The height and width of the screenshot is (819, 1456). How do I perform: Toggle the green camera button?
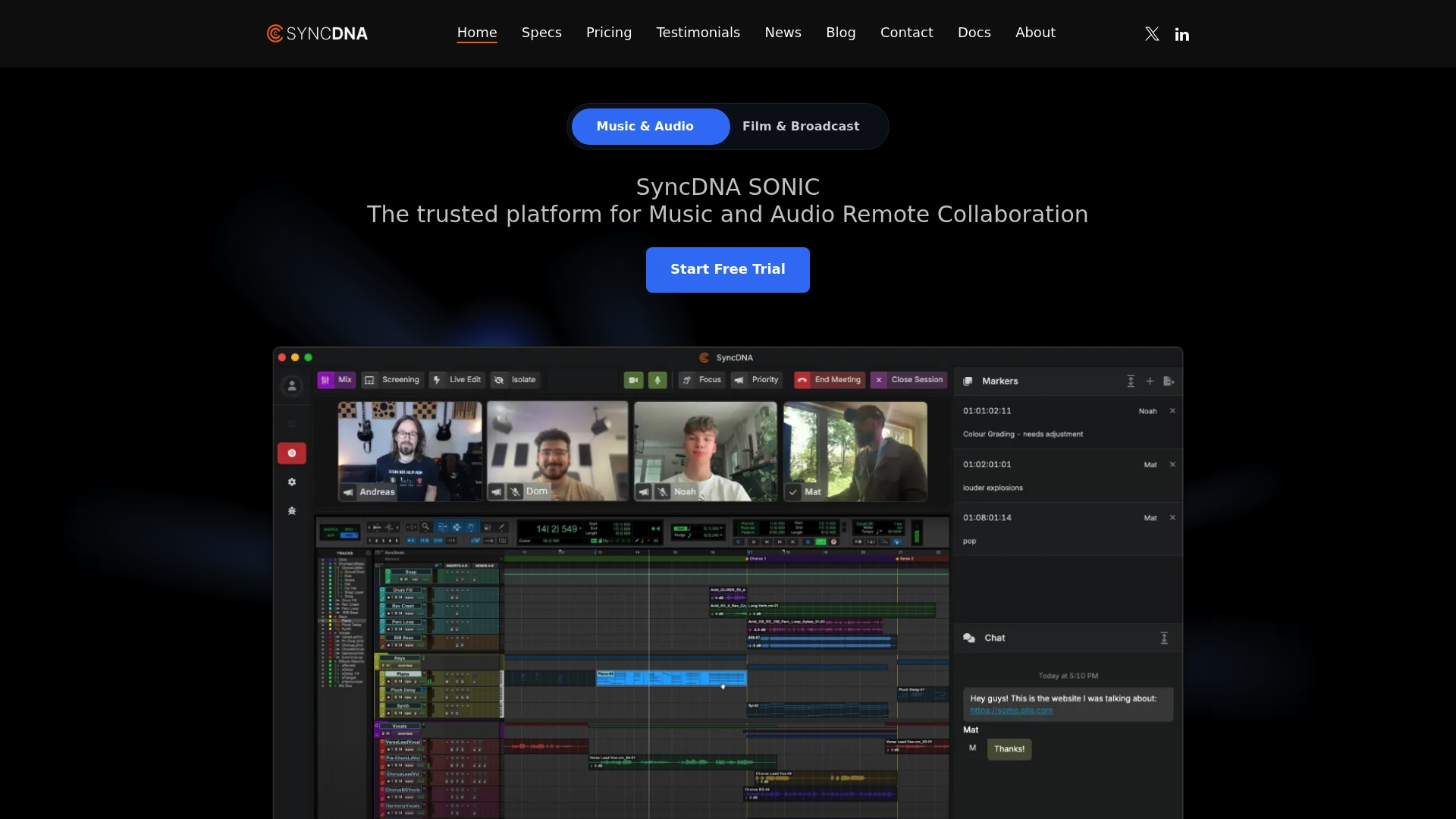[x=633, y=380]
